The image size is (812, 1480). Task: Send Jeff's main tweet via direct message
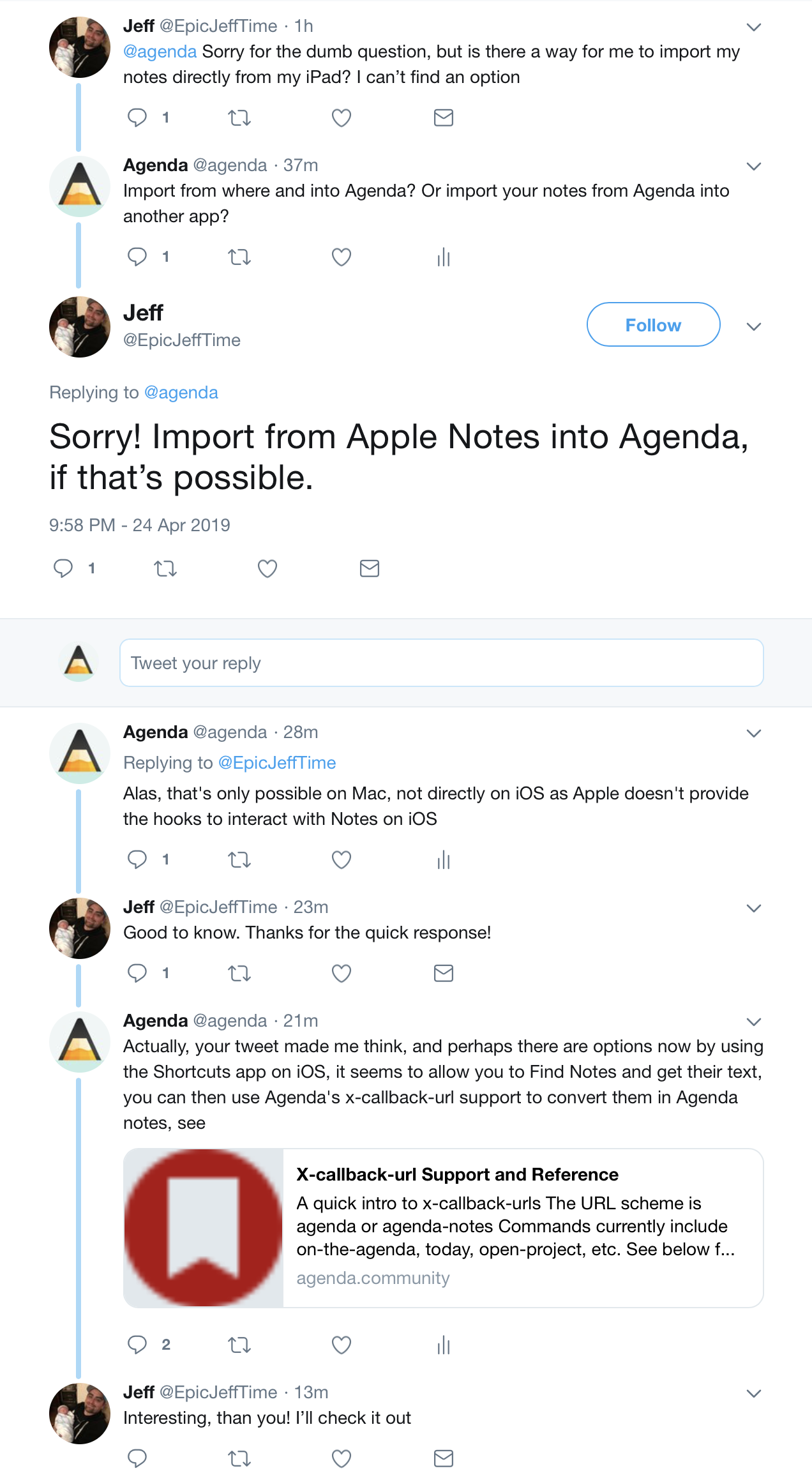pyautogui.click(x=370, y=568)
